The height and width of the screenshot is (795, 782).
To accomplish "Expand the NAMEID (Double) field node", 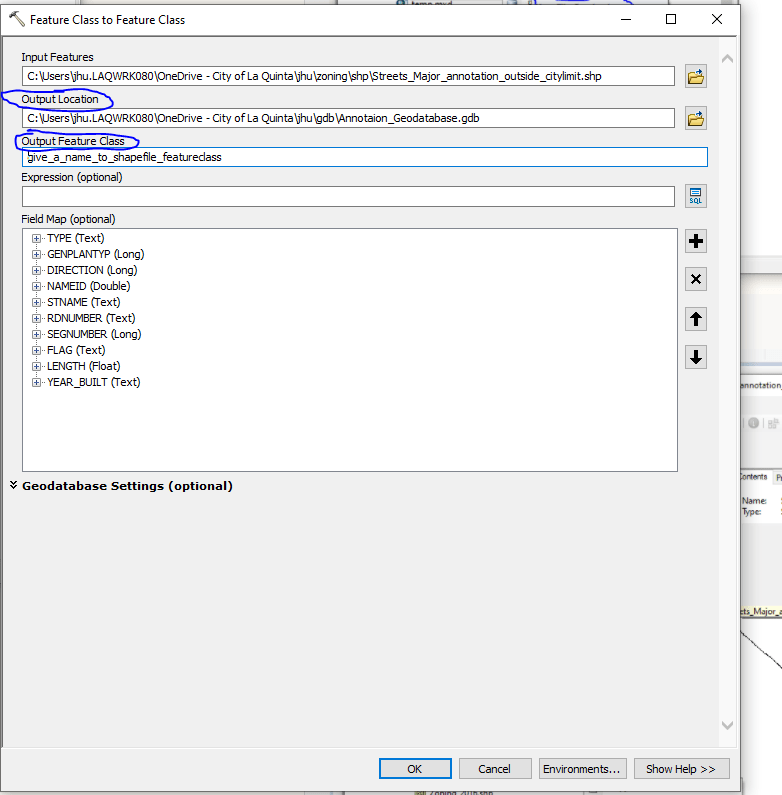I will (36, 286).
